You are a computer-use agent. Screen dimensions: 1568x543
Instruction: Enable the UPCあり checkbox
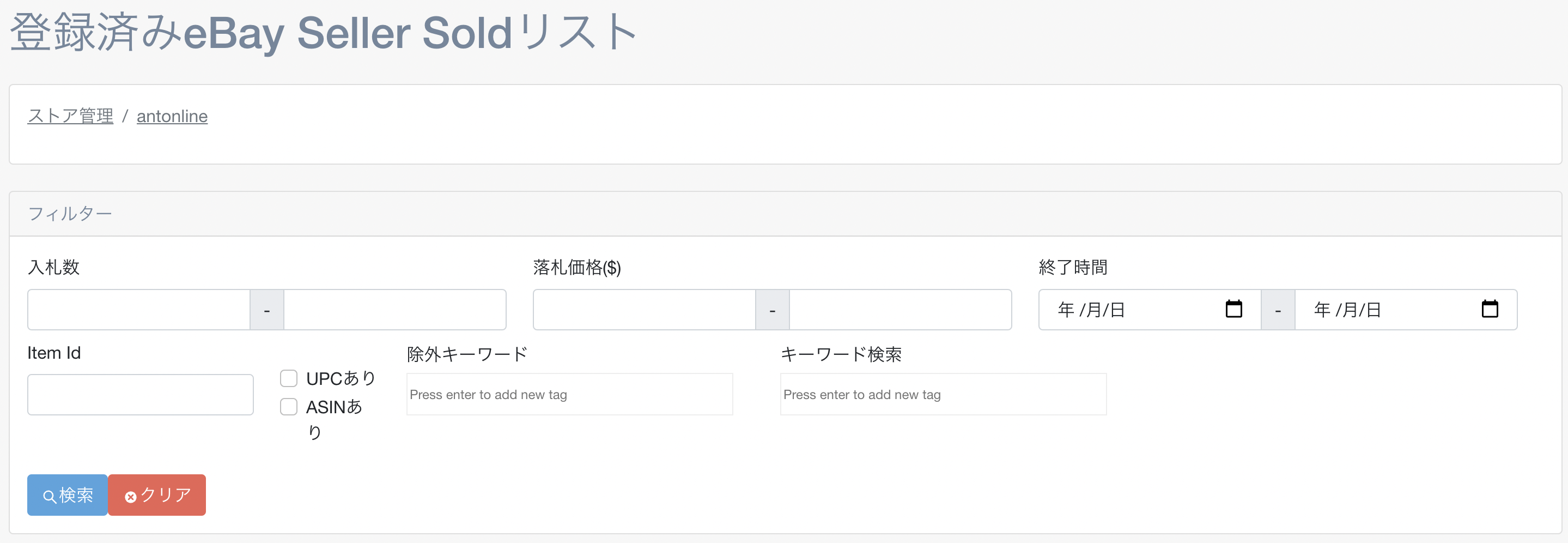(289, 378)
